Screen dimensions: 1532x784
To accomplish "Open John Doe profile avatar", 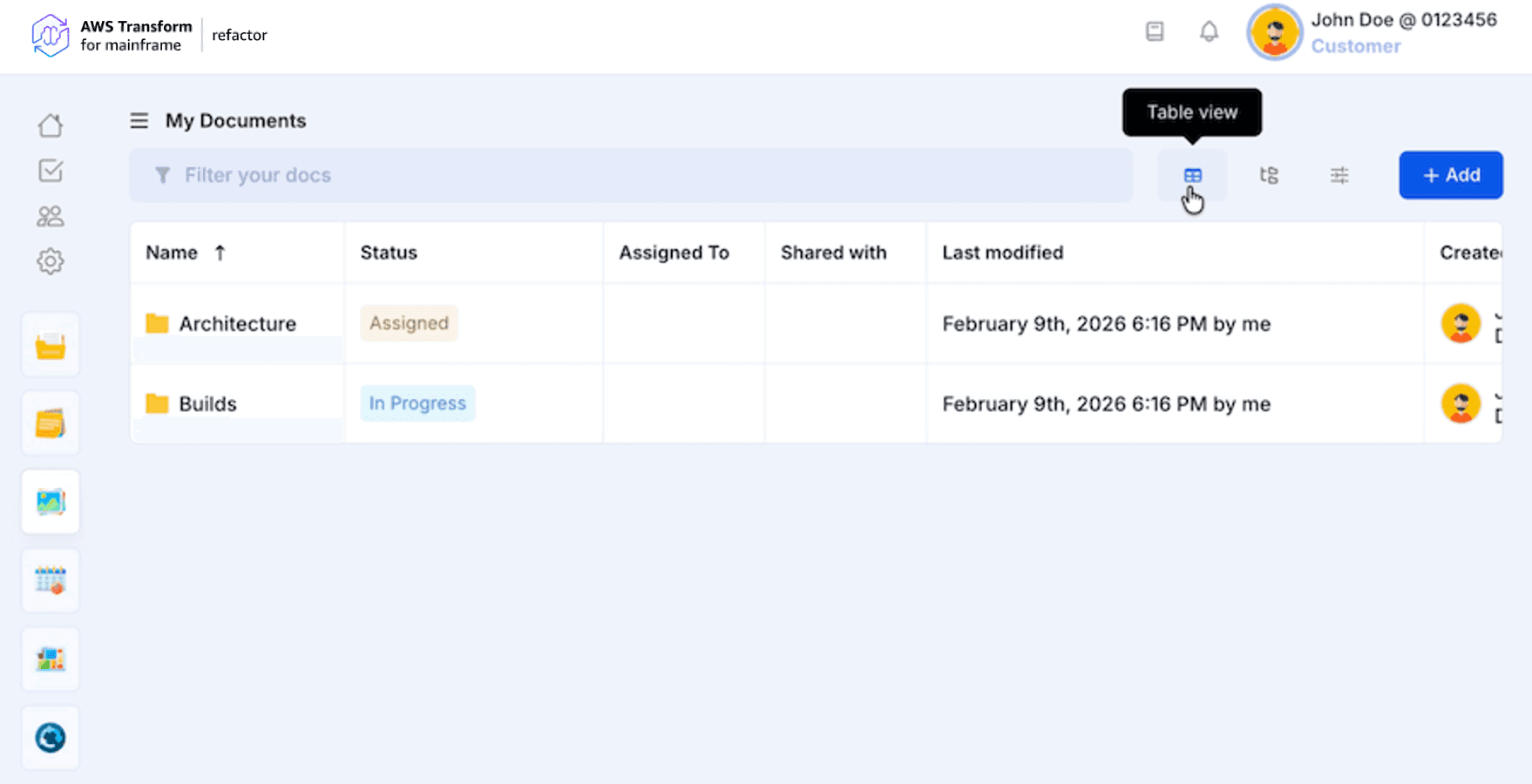I will [1275, 33].
